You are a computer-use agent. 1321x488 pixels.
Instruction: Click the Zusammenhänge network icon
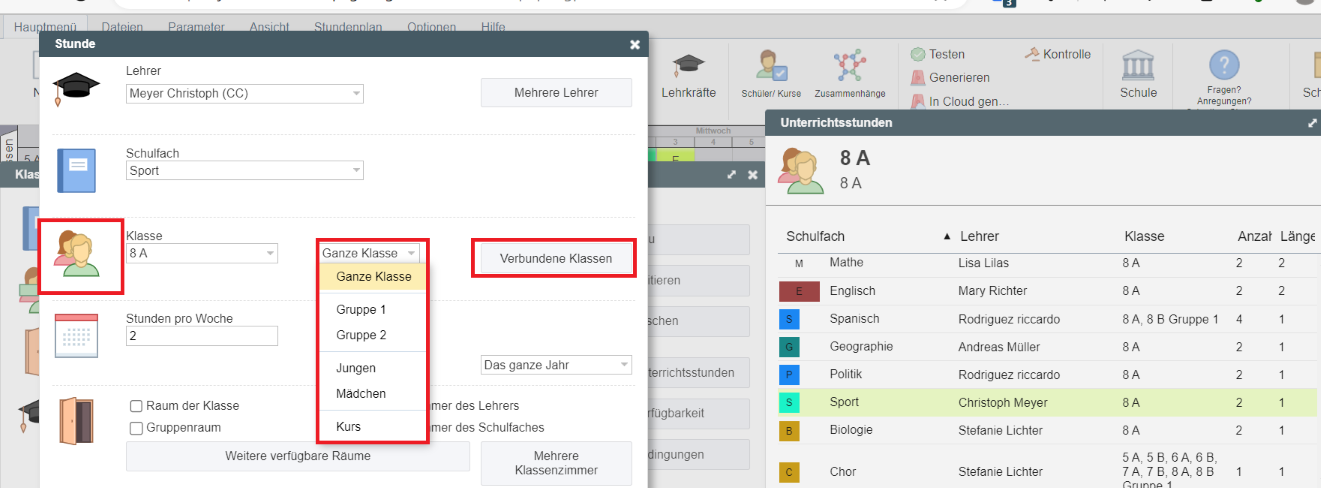pyautogui.click(x=850, y=66)
